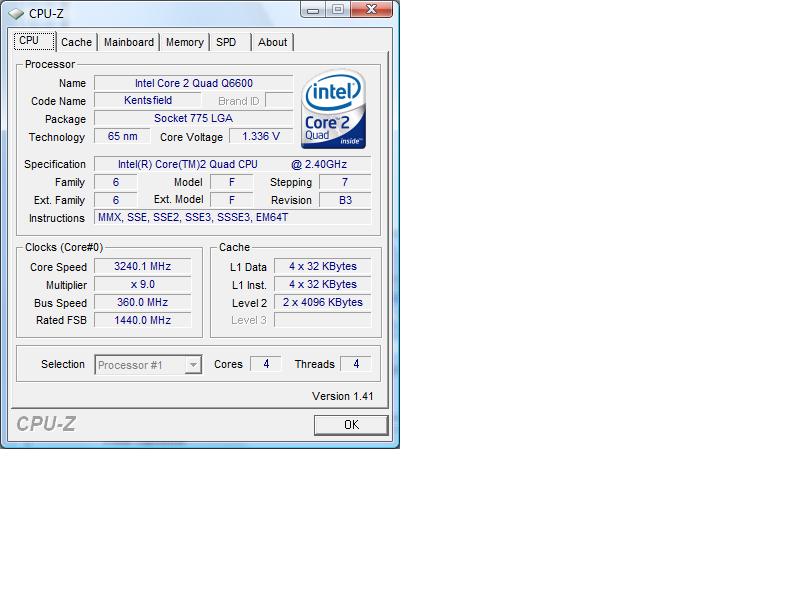The height and width of the screenshot is (600, 800).
Task: Click the Ext. Model value F
Action: [232, 200]
